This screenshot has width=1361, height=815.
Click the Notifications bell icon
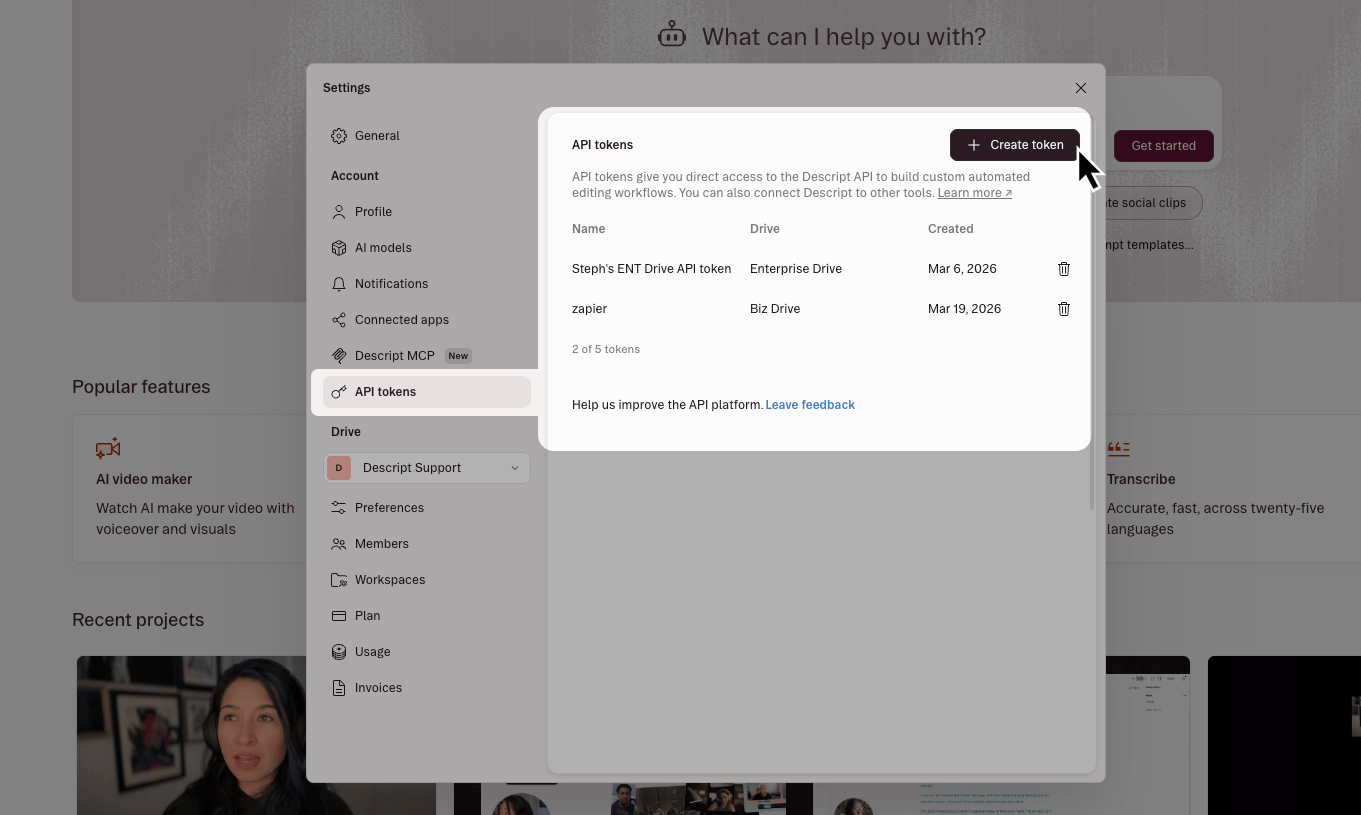point(339,284)
